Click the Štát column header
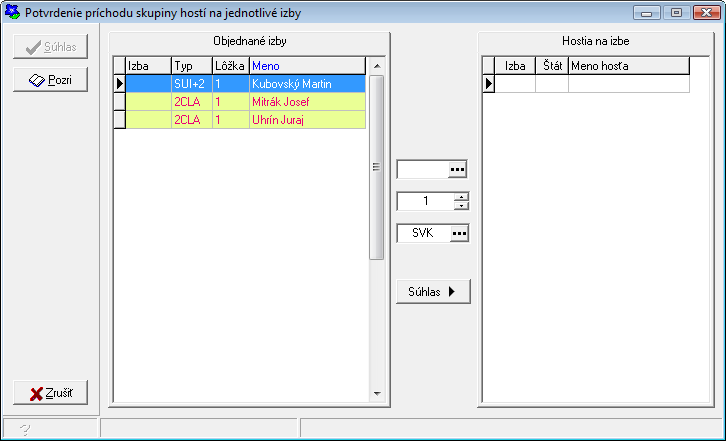The image size is (726, 441). pos(551,66)
